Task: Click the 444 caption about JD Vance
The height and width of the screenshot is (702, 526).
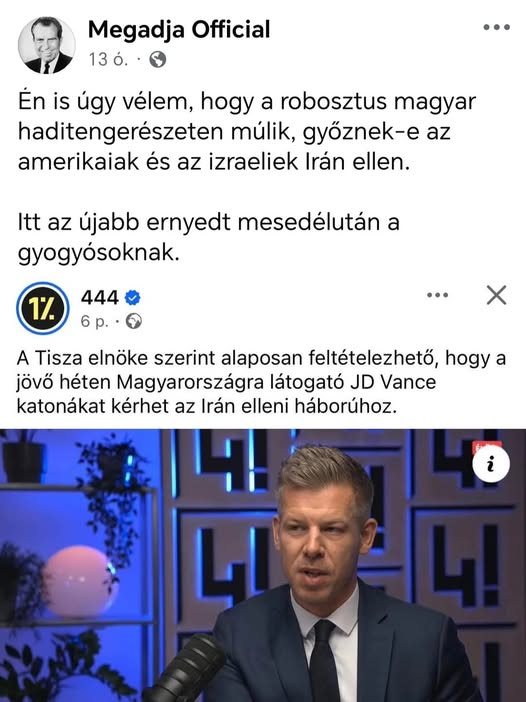Action: pos(261,382)
